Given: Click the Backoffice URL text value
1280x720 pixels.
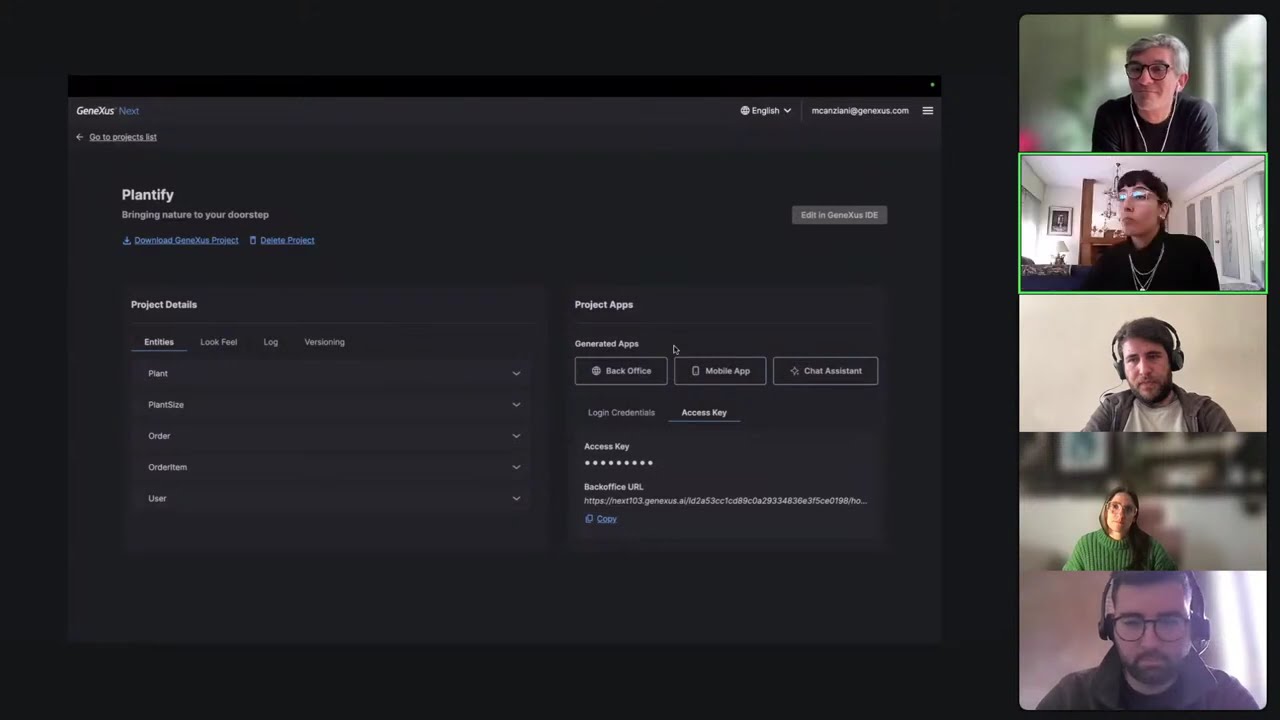Looking at the screenshot, I should point(725,501).
